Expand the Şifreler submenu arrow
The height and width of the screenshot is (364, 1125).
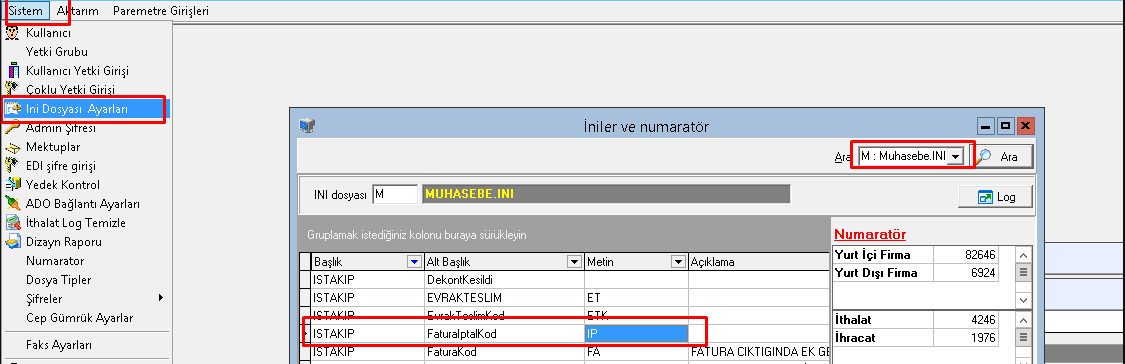[x=161, y=298]
